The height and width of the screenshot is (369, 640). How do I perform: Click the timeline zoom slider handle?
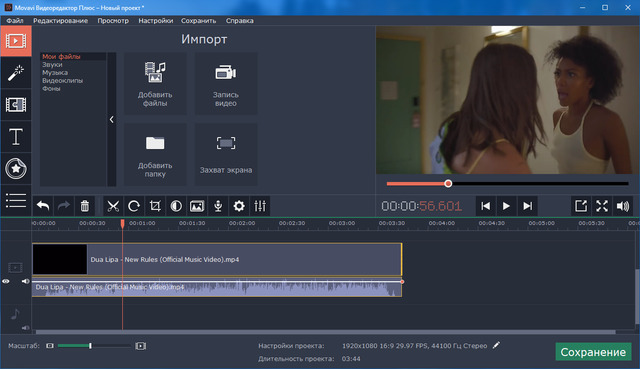[x=90, y=346]
